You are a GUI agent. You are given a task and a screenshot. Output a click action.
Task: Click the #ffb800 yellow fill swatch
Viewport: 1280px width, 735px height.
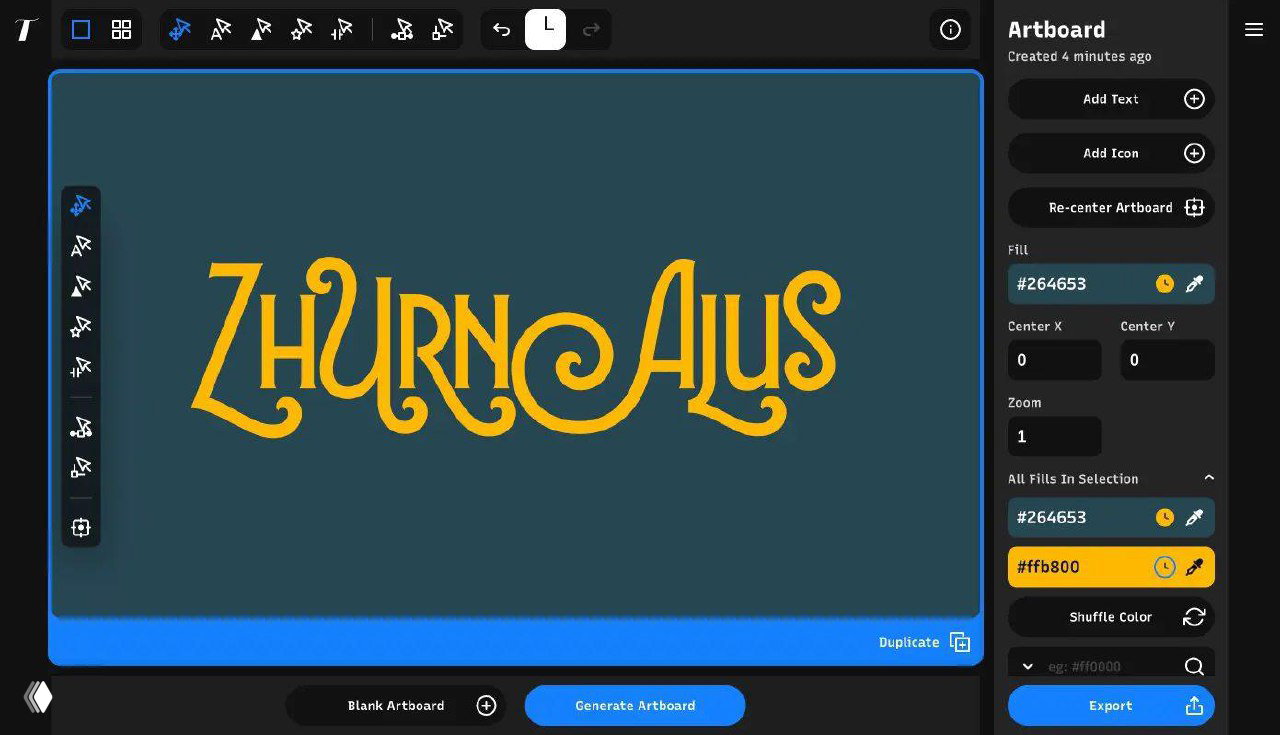(x=1111, y=567)
